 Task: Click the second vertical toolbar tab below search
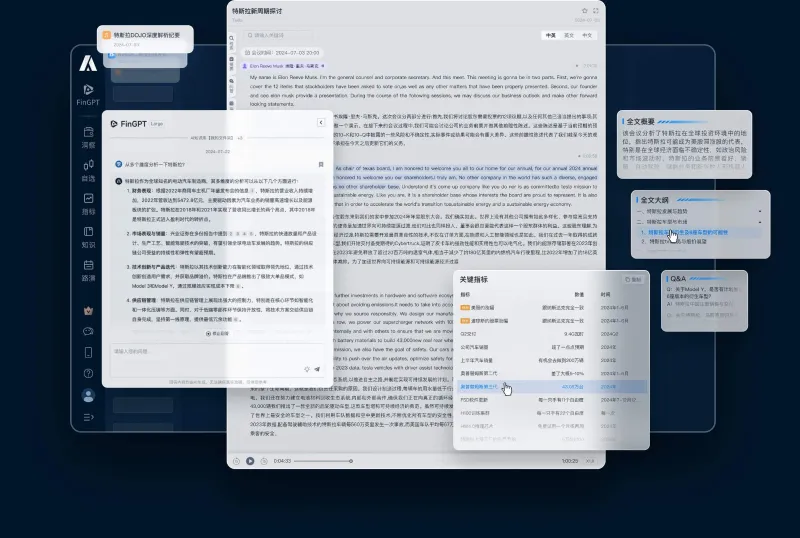click(x=231, y=63)
